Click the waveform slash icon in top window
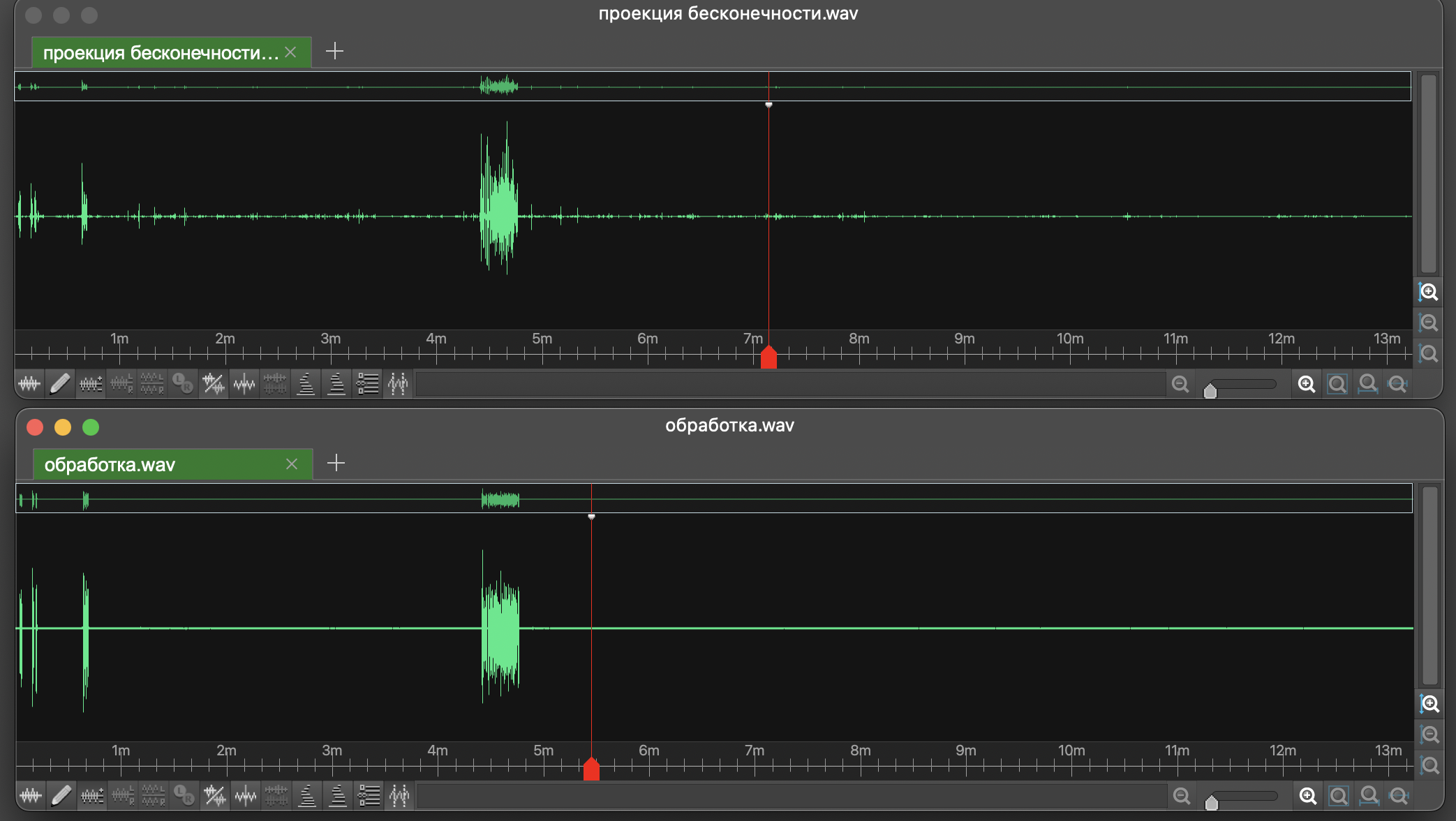This screenshot has width=1456, height=821. tap(214, 384)
